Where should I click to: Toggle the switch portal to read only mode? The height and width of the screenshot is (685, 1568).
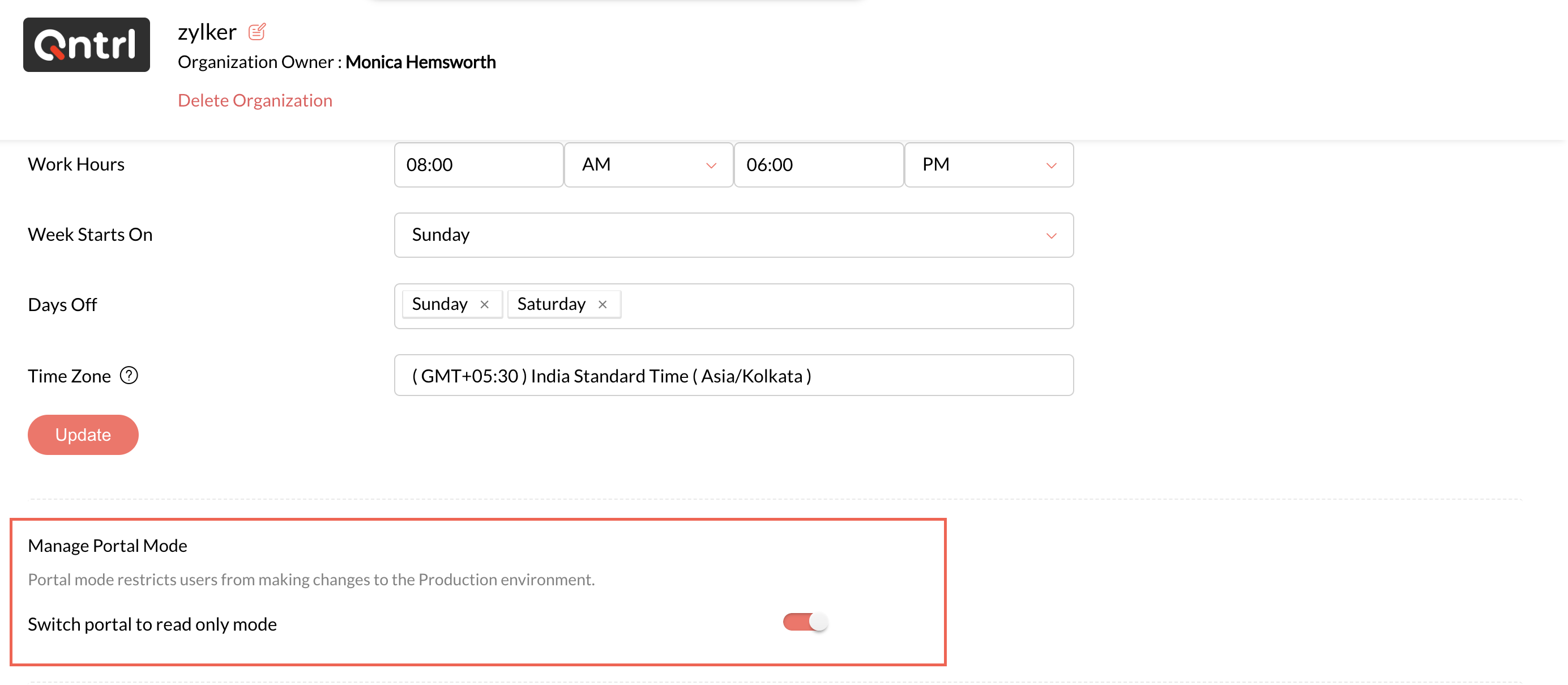coord(805,622)
